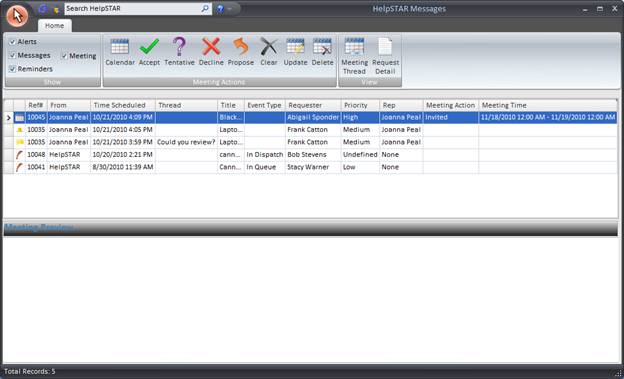
Task: Click the 'In Dispatch' event type cell
Action: tap(265, 154)
